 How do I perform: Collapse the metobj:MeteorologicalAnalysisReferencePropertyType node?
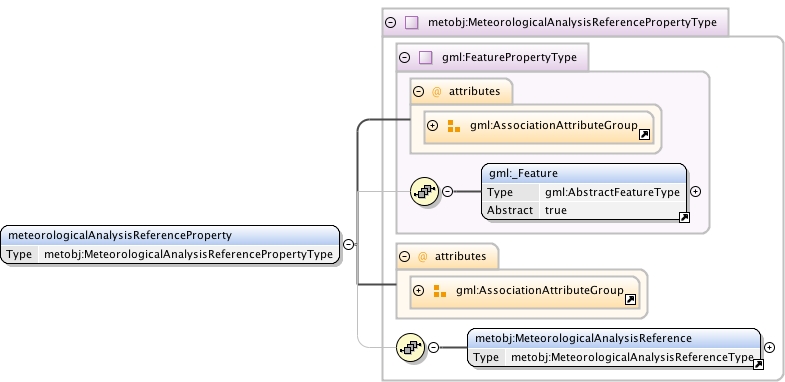click(390, 23)
